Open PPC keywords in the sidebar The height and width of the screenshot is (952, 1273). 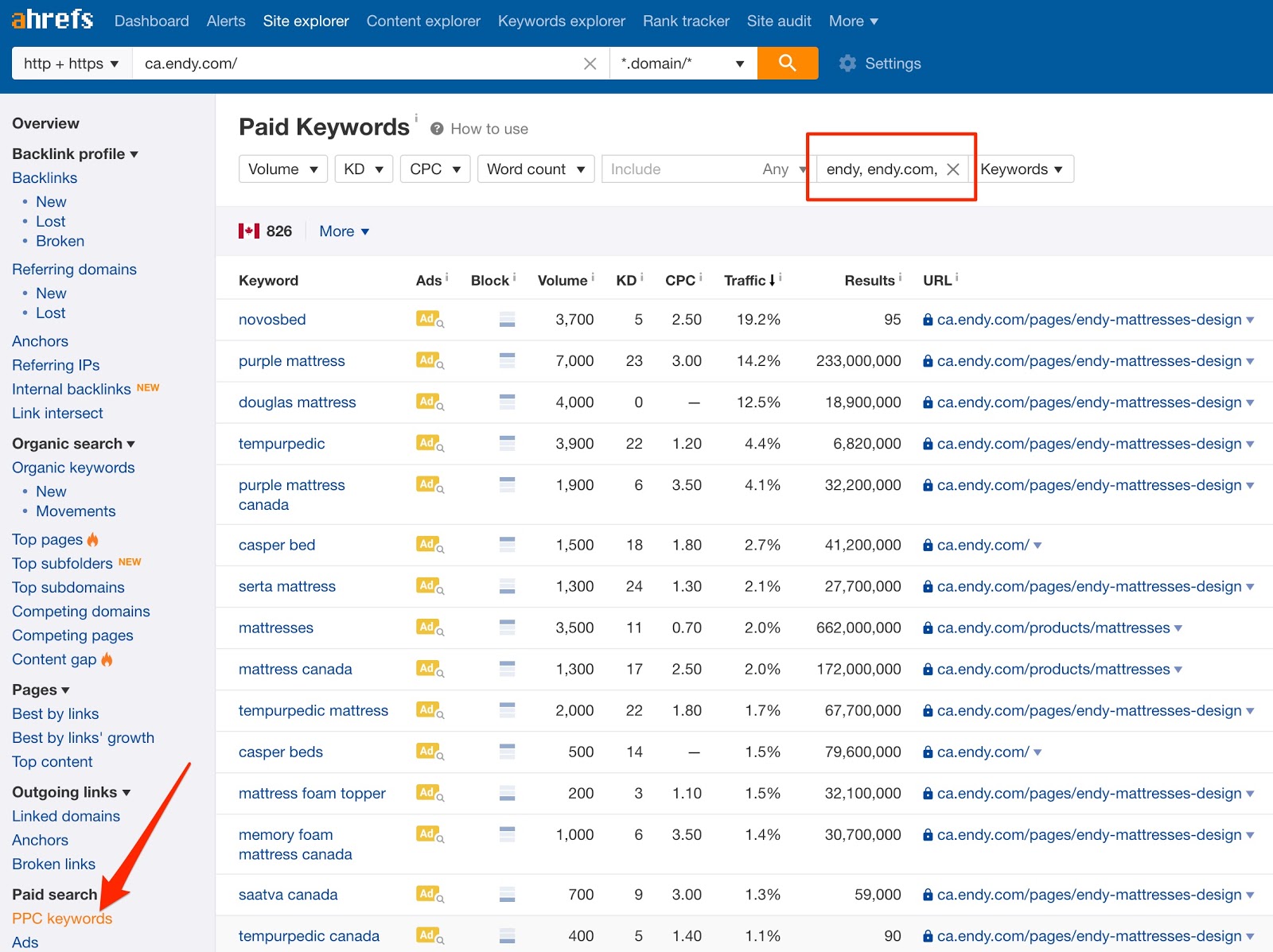(x=61, y=918)
